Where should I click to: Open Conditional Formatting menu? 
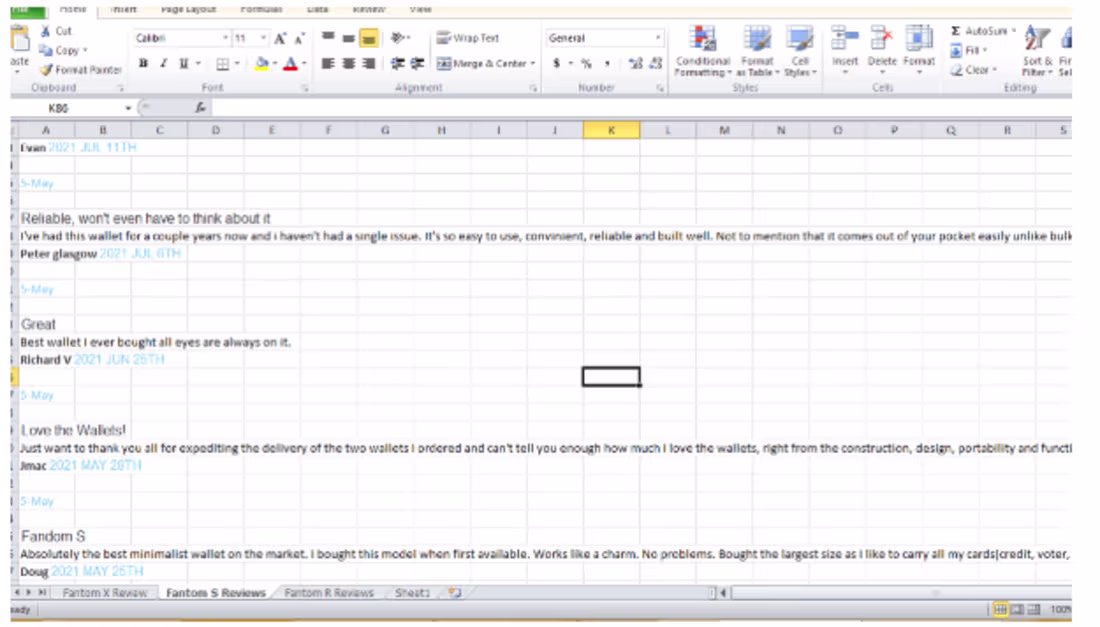tap(703, 51)
